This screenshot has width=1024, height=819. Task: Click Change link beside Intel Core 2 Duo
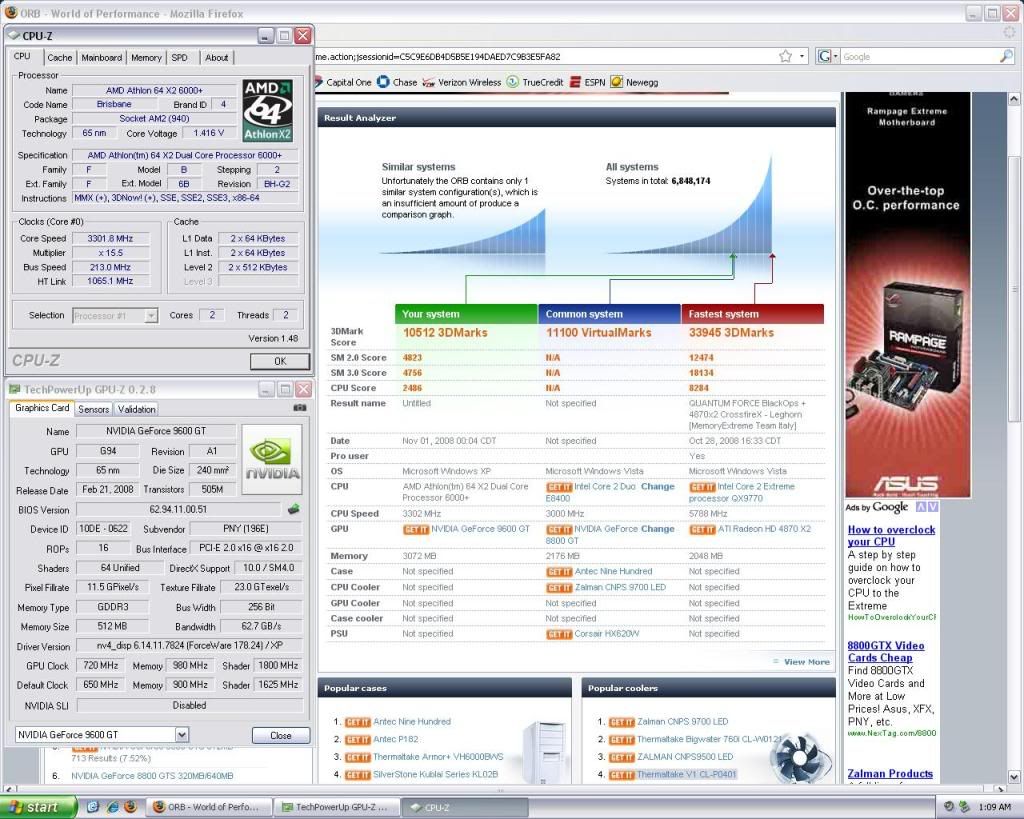tap(658, 487)
